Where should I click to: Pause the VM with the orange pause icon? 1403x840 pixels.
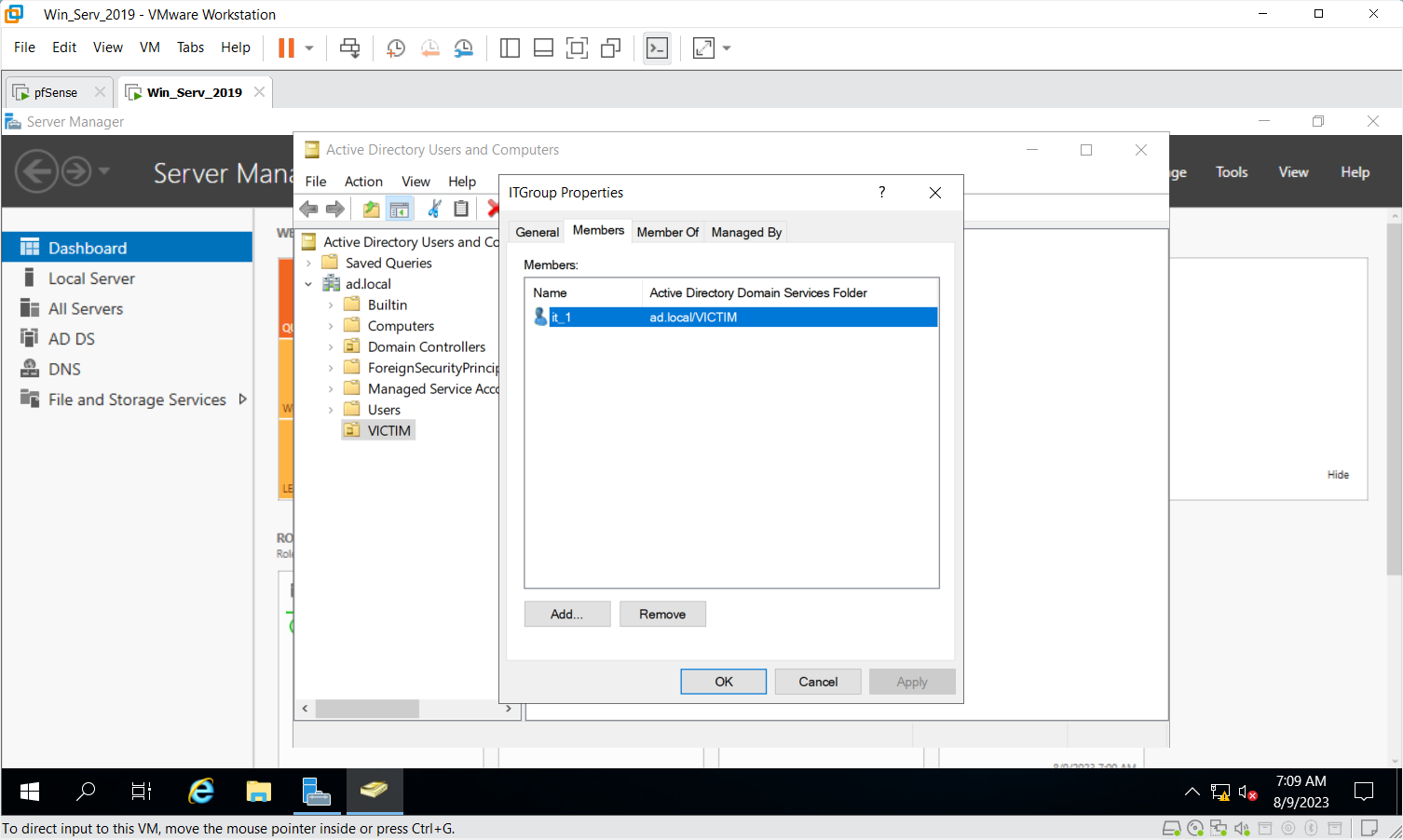(x=286, y=47)
